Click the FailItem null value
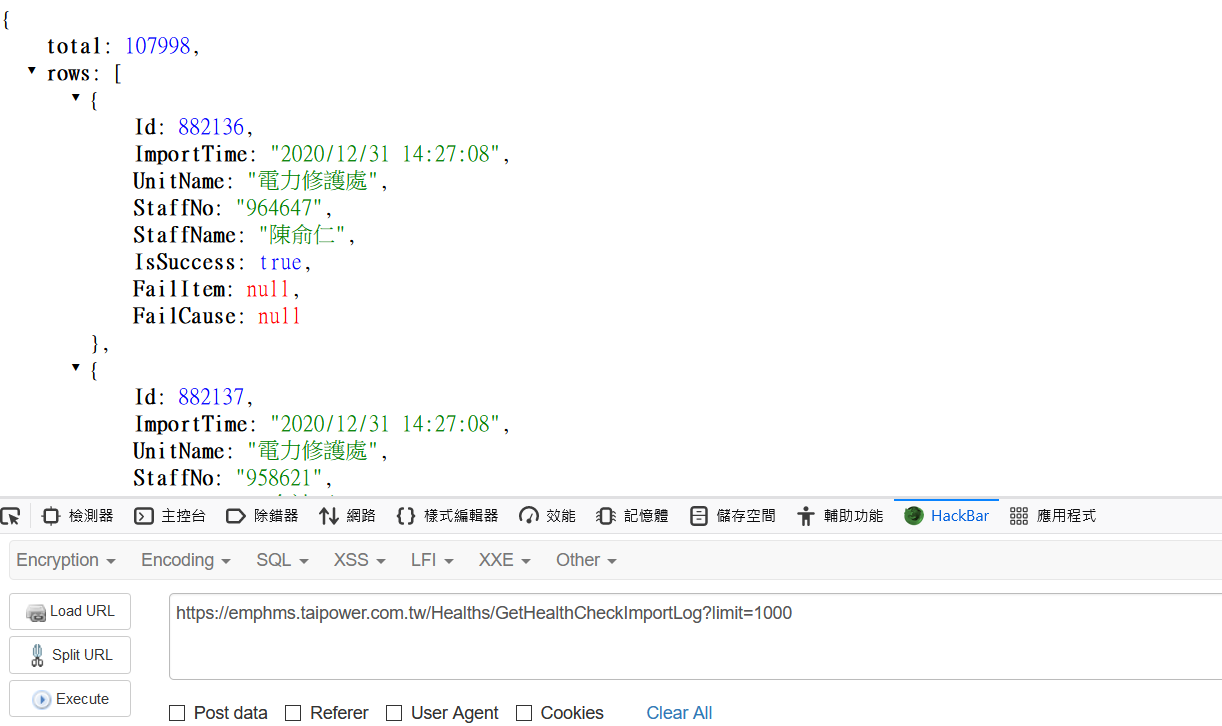 (x=268, y=289)
